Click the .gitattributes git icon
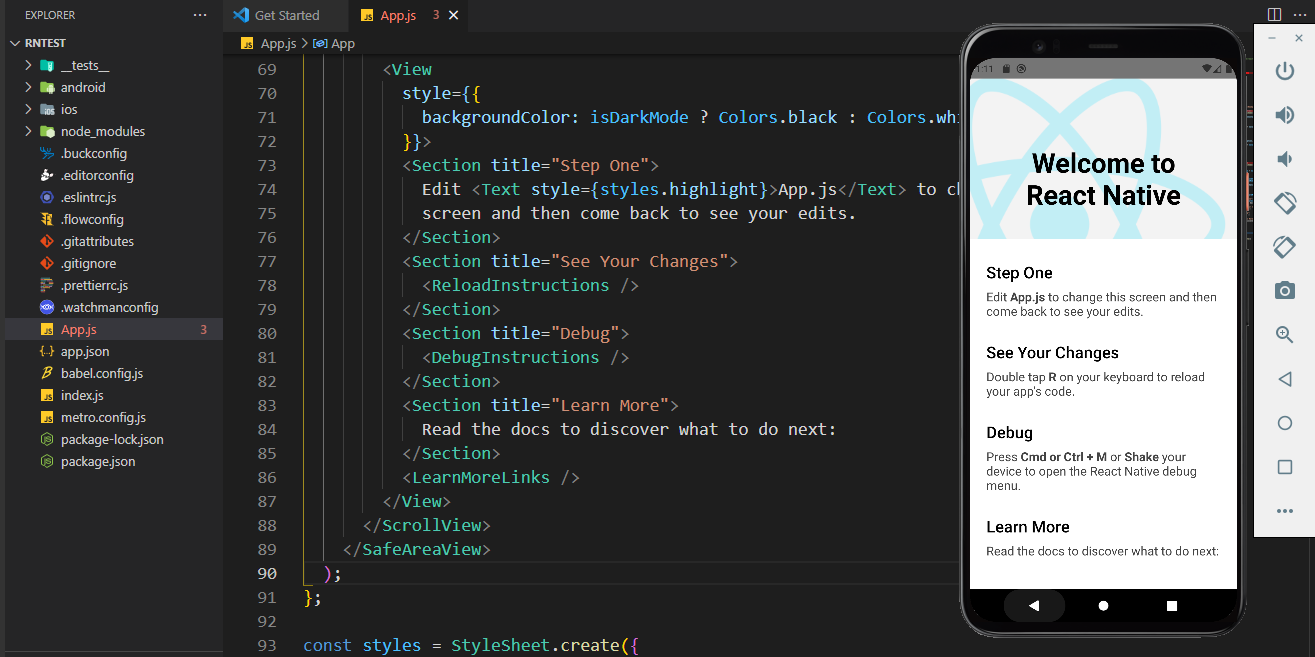Screen dimensions: 1315x657 [x=47, y=241]
